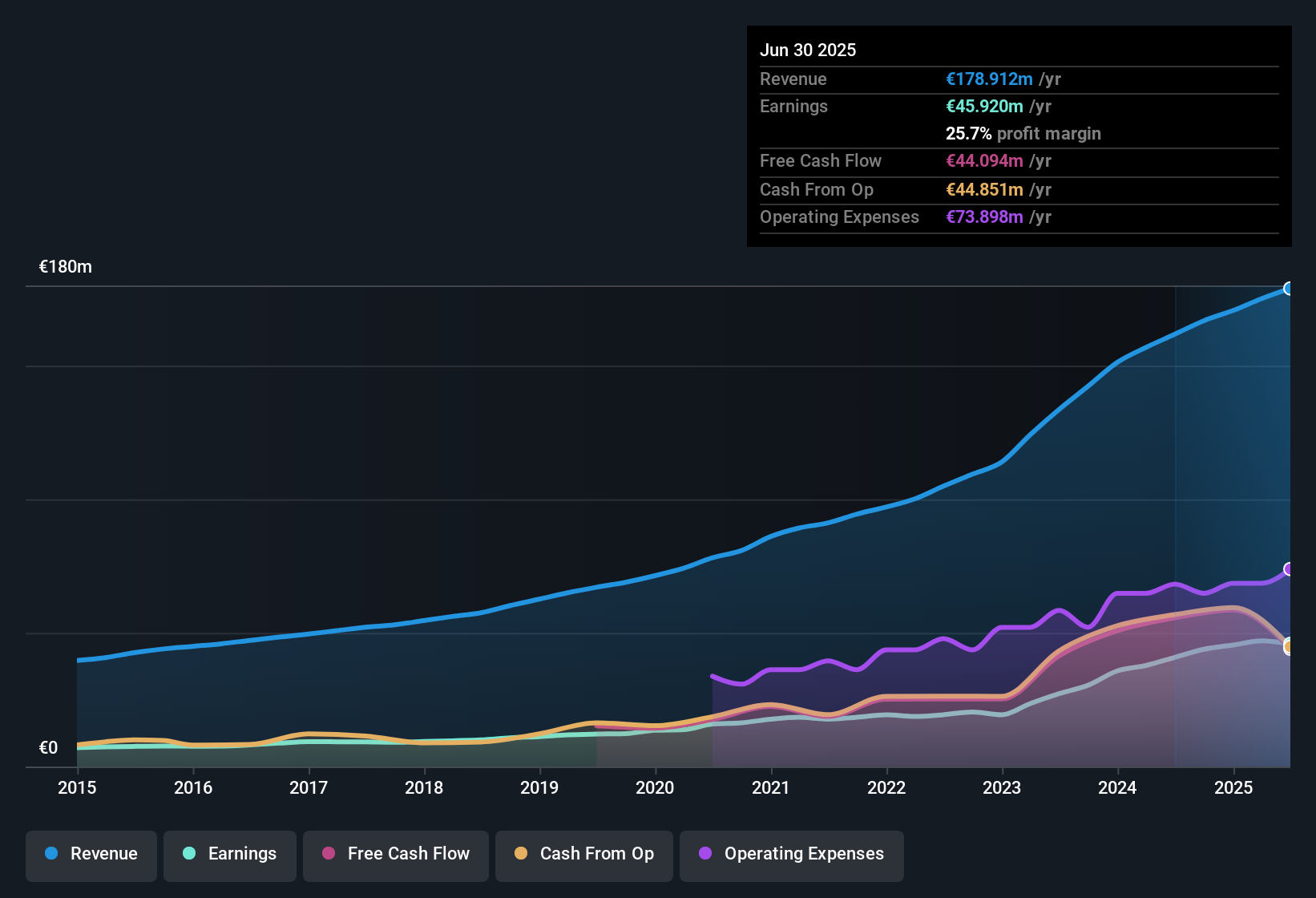Select the Revenue endpoint marker on chart

1288,289
